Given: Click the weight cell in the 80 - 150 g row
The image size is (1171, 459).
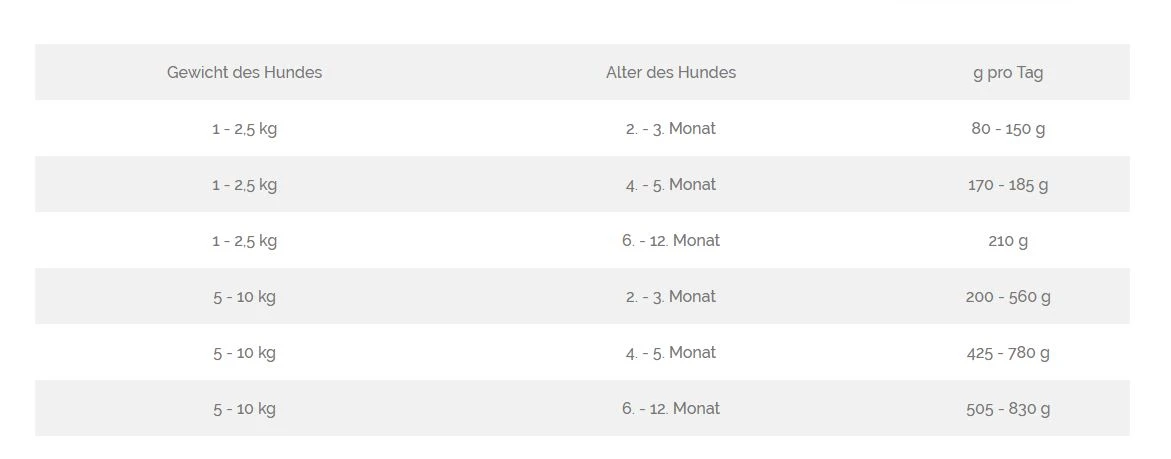Looking at the screenshot, I should [244, 128].
